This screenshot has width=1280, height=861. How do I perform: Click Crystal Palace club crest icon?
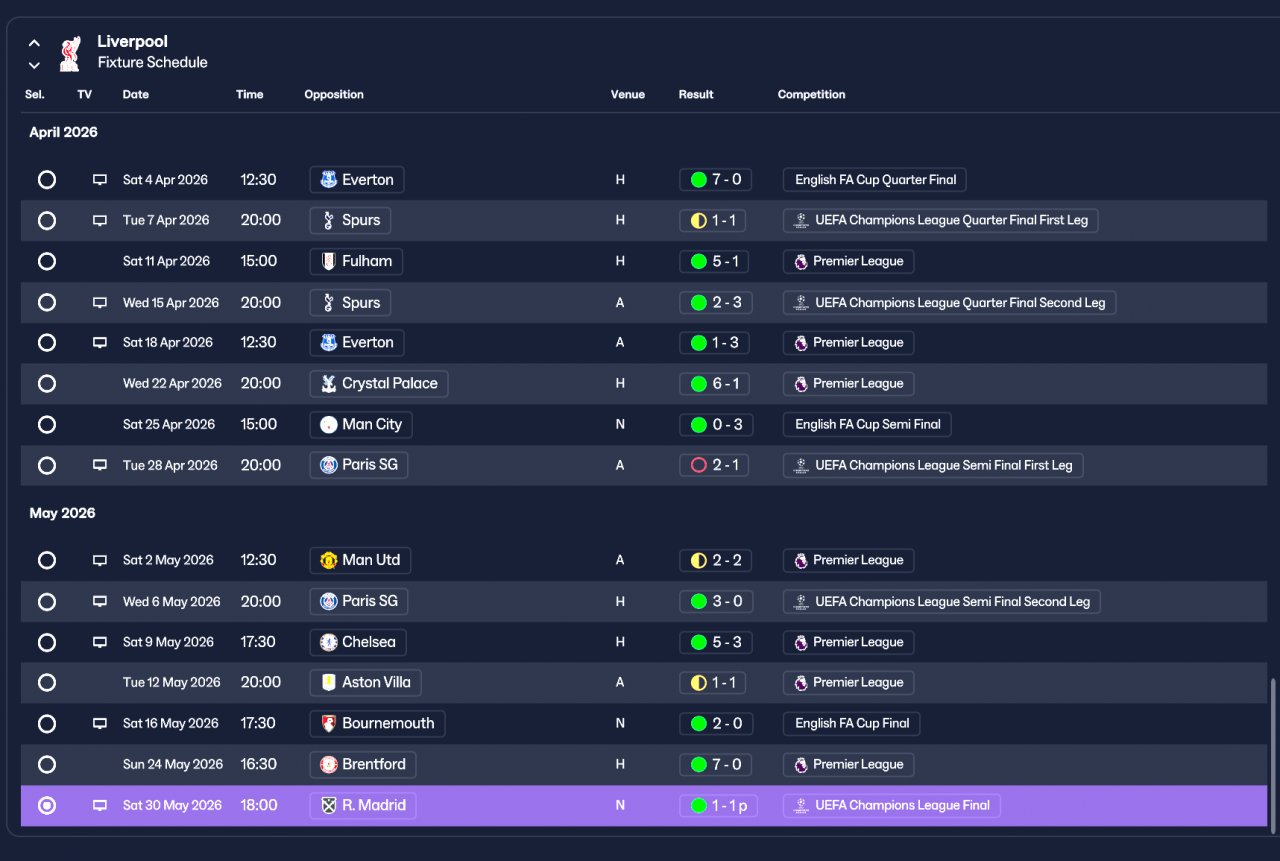coord(328,383)
